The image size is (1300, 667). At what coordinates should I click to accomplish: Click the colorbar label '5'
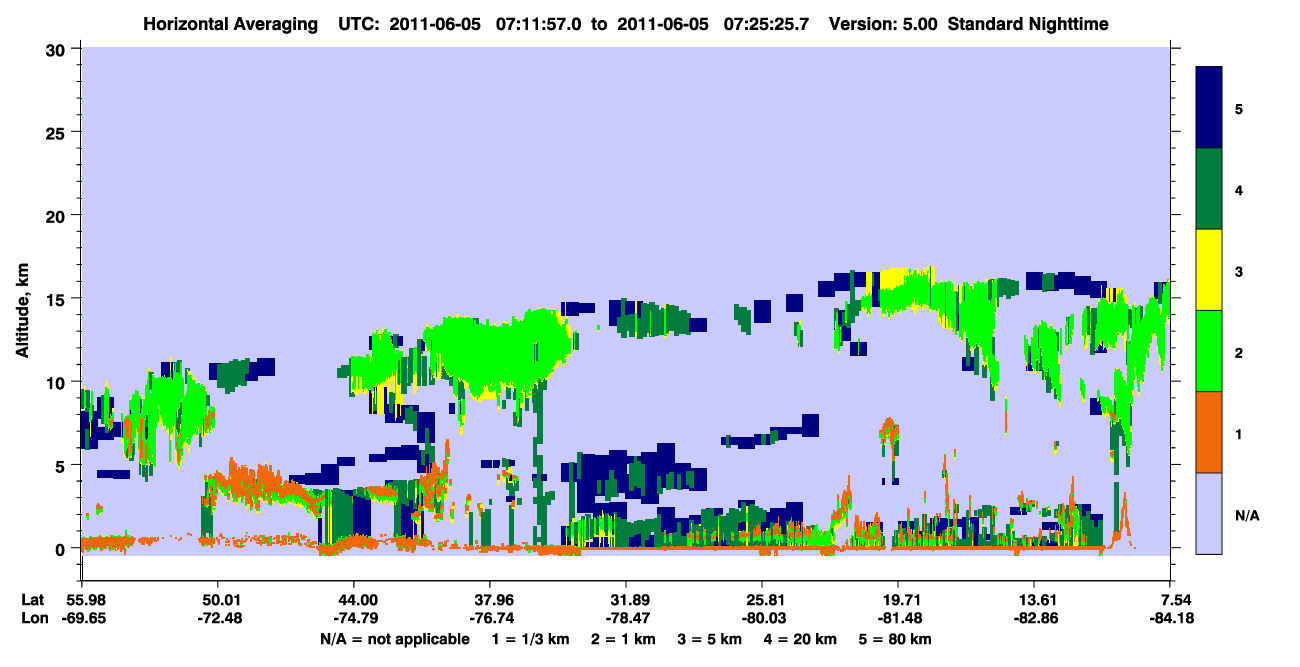click(x=1239, y=108)
